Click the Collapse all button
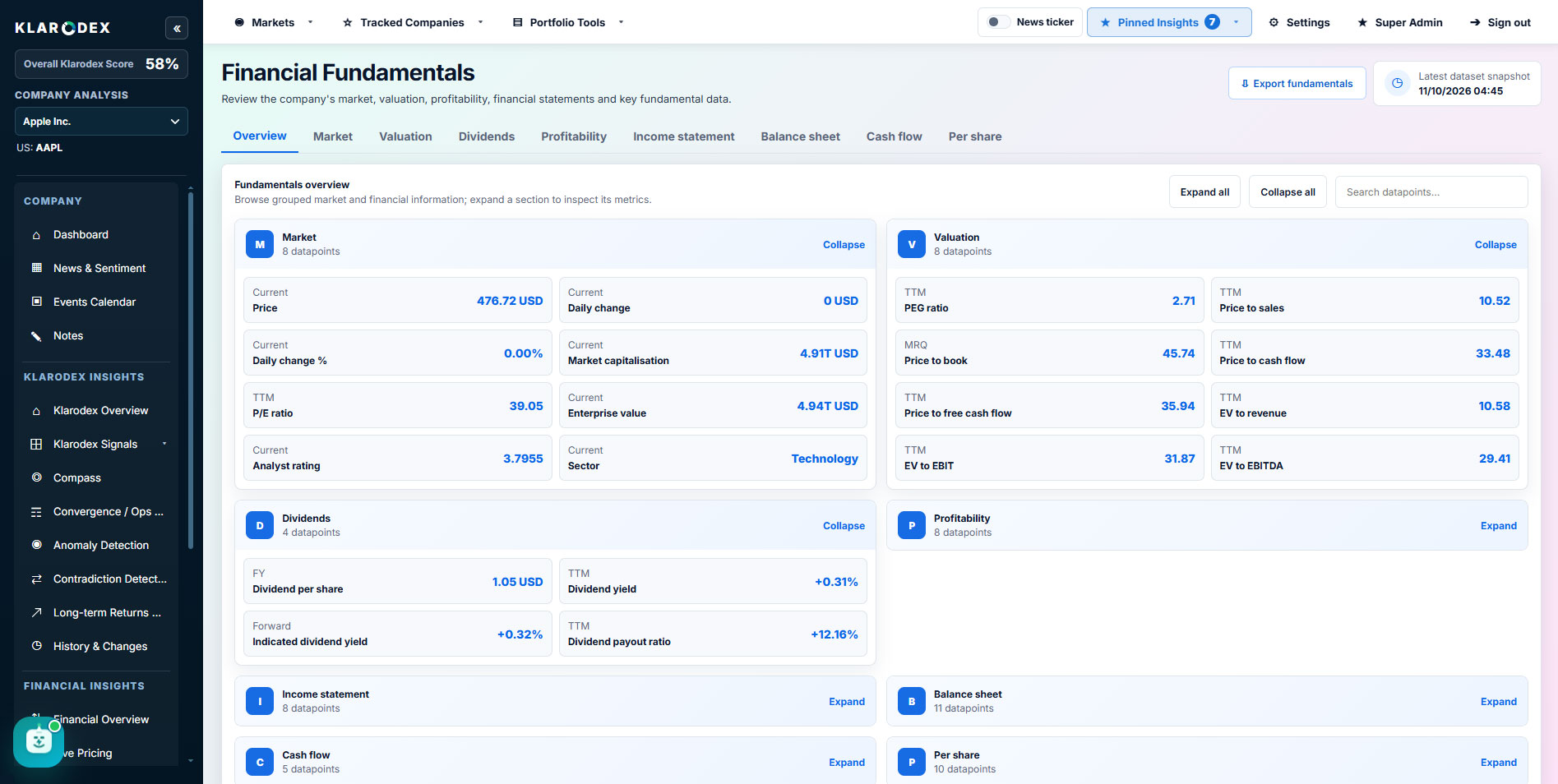 pos(1288,191)
